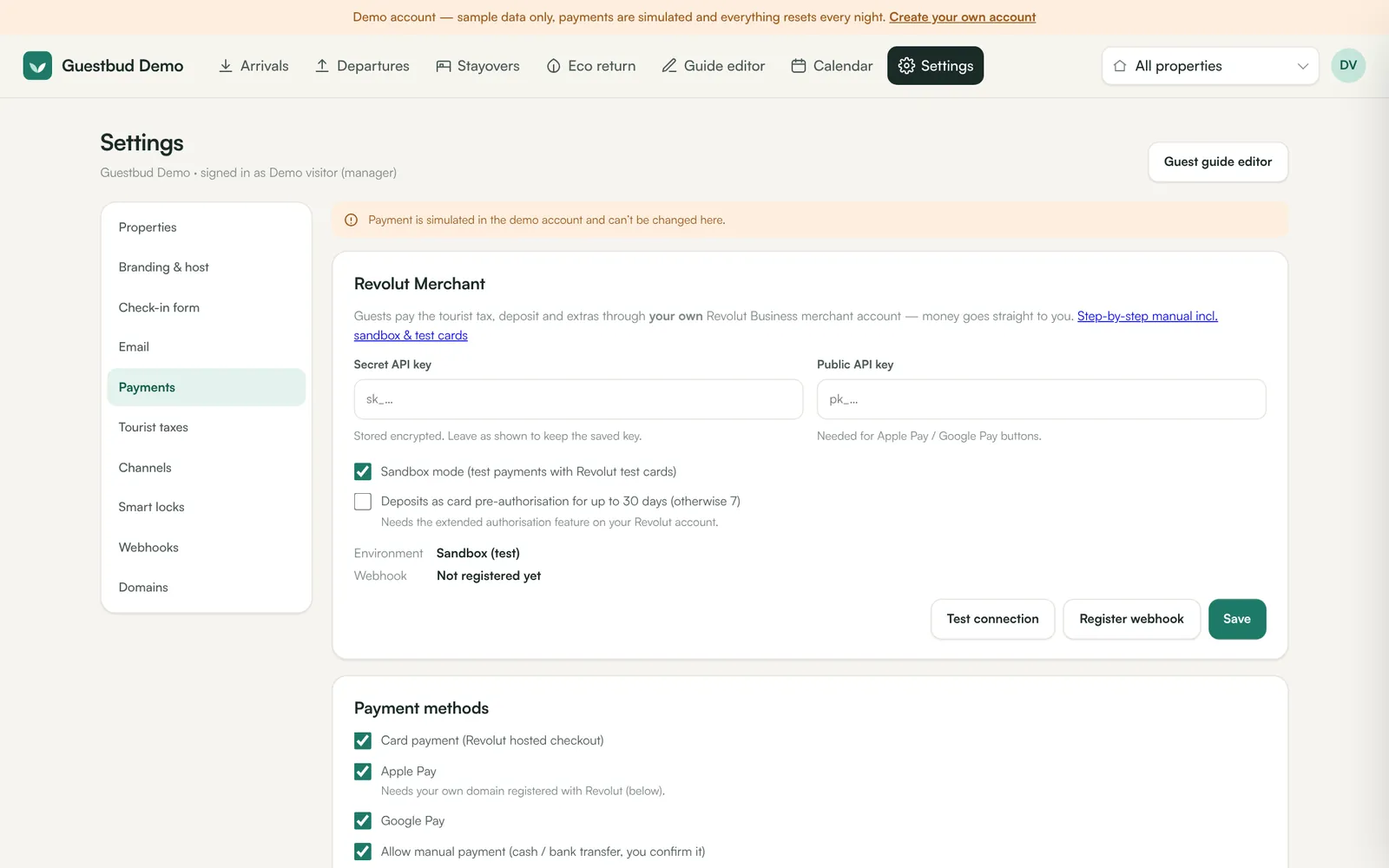
Task: Expand the All properties dropdown
Action: coord(1210,66)
